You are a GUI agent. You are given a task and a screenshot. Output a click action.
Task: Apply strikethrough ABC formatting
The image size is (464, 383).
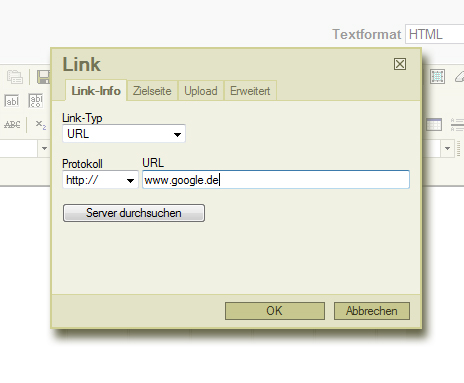point(12,125)
